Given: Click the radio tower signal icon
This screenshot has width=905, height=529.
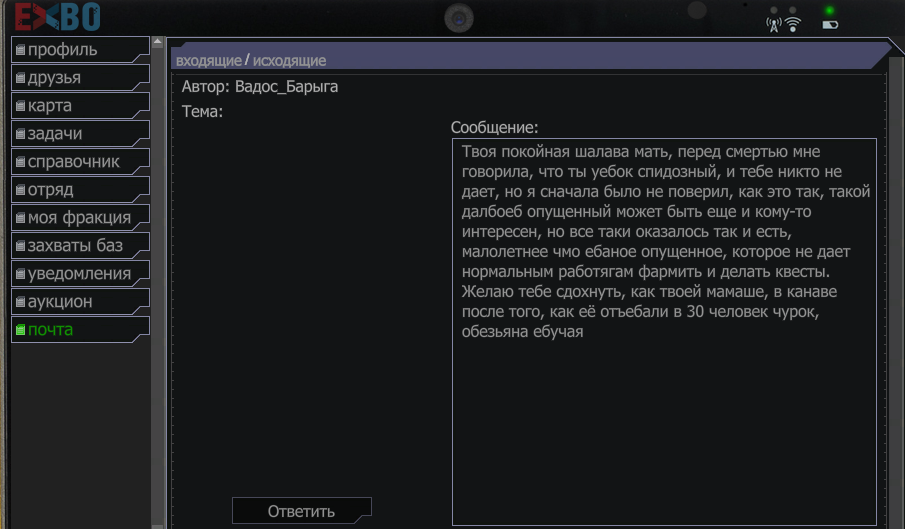Looking at the screenshot, I should pos(773,24).
